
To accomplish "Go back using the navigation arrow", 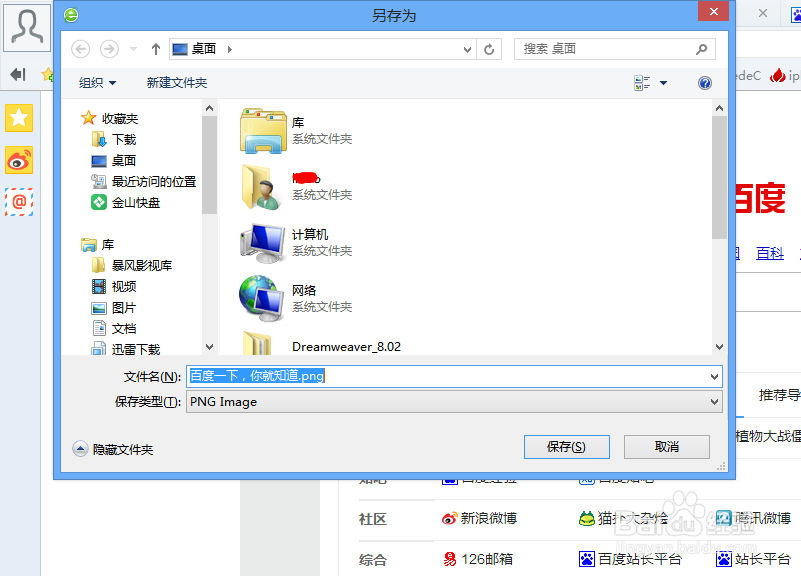I will click(79, 48).
